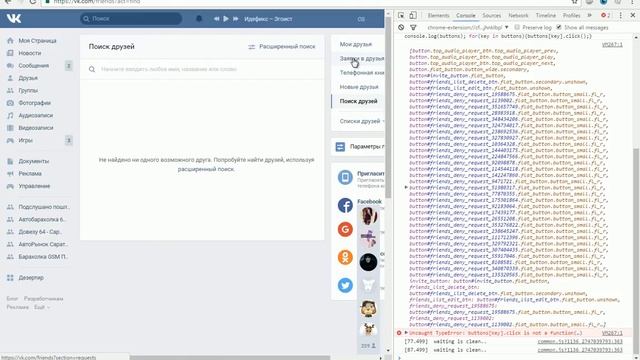The height and width of the screenshot is (360, 640).
Task: Open the lion avatar in chat strip
Action: [x=368, y=309]
